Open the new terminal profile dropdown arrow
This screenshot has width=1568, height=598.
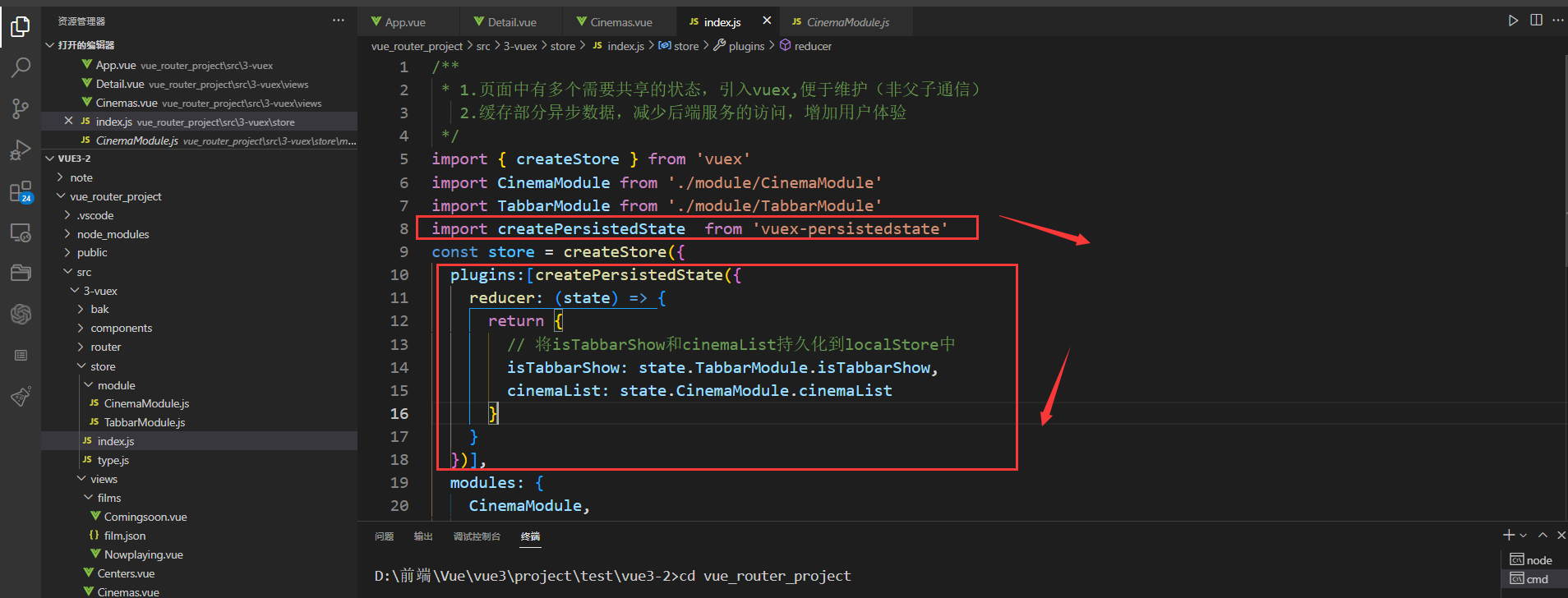(1523, 536)
